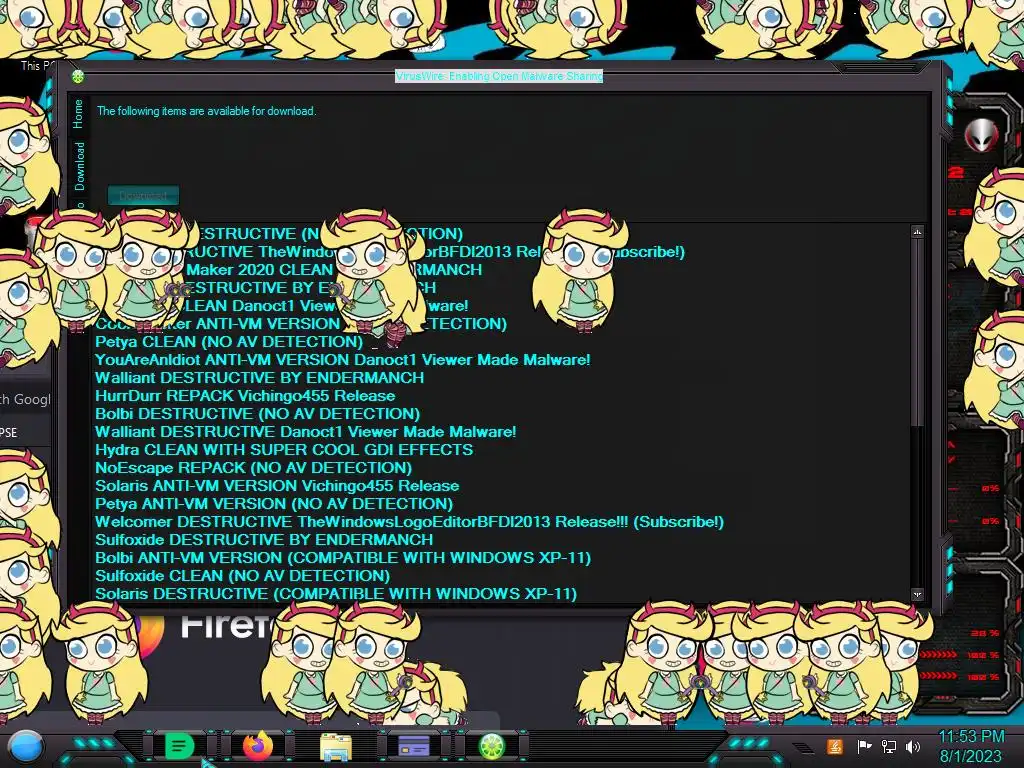Select 'Walliant DESTRUCTIVE BY ENDERMANCH' row
The width and height of the screenshot is (1024, 768).
[x=259, y=377]
